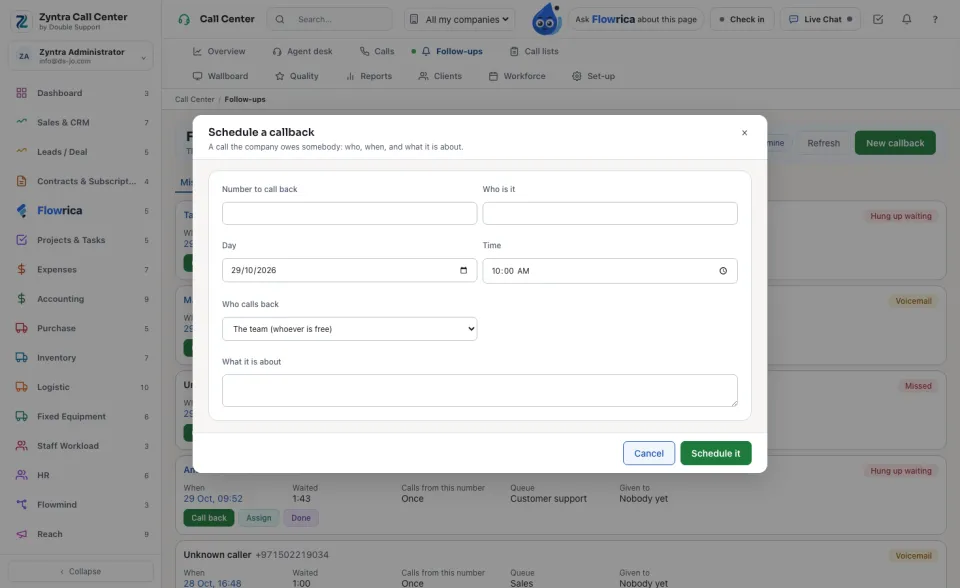960x588 pixels.
Task: Open Purchase module in sidebar
Action: 81,328
